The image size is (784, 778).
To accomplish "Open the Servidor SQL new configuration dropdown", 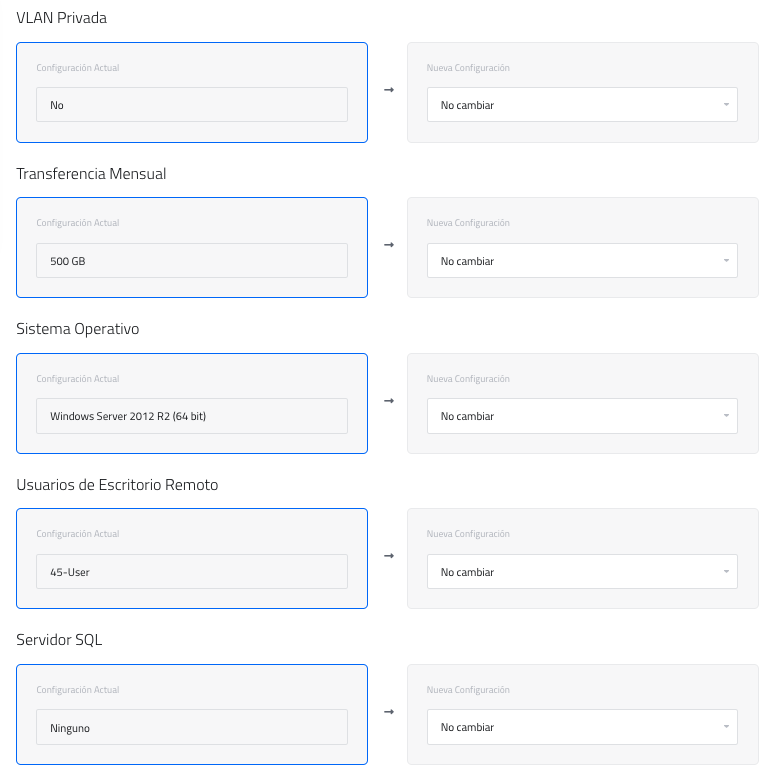I will 582,727.
